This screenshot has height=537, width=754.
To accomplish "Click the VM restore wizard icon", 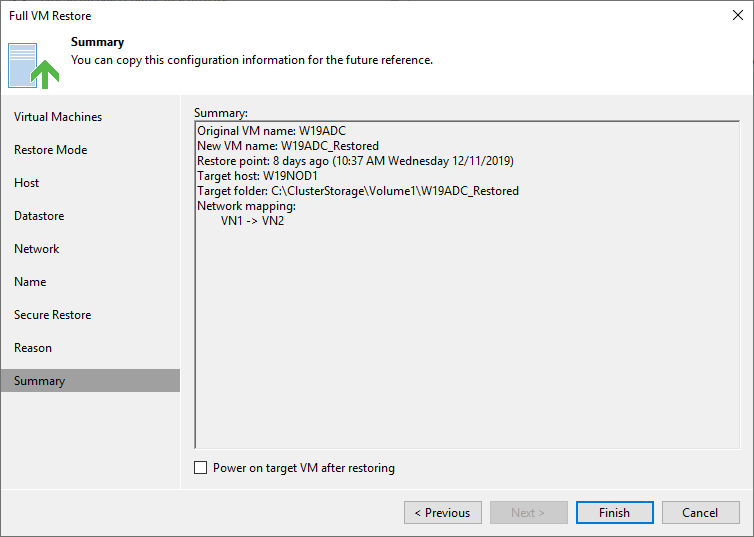I will tap(34, 66).
